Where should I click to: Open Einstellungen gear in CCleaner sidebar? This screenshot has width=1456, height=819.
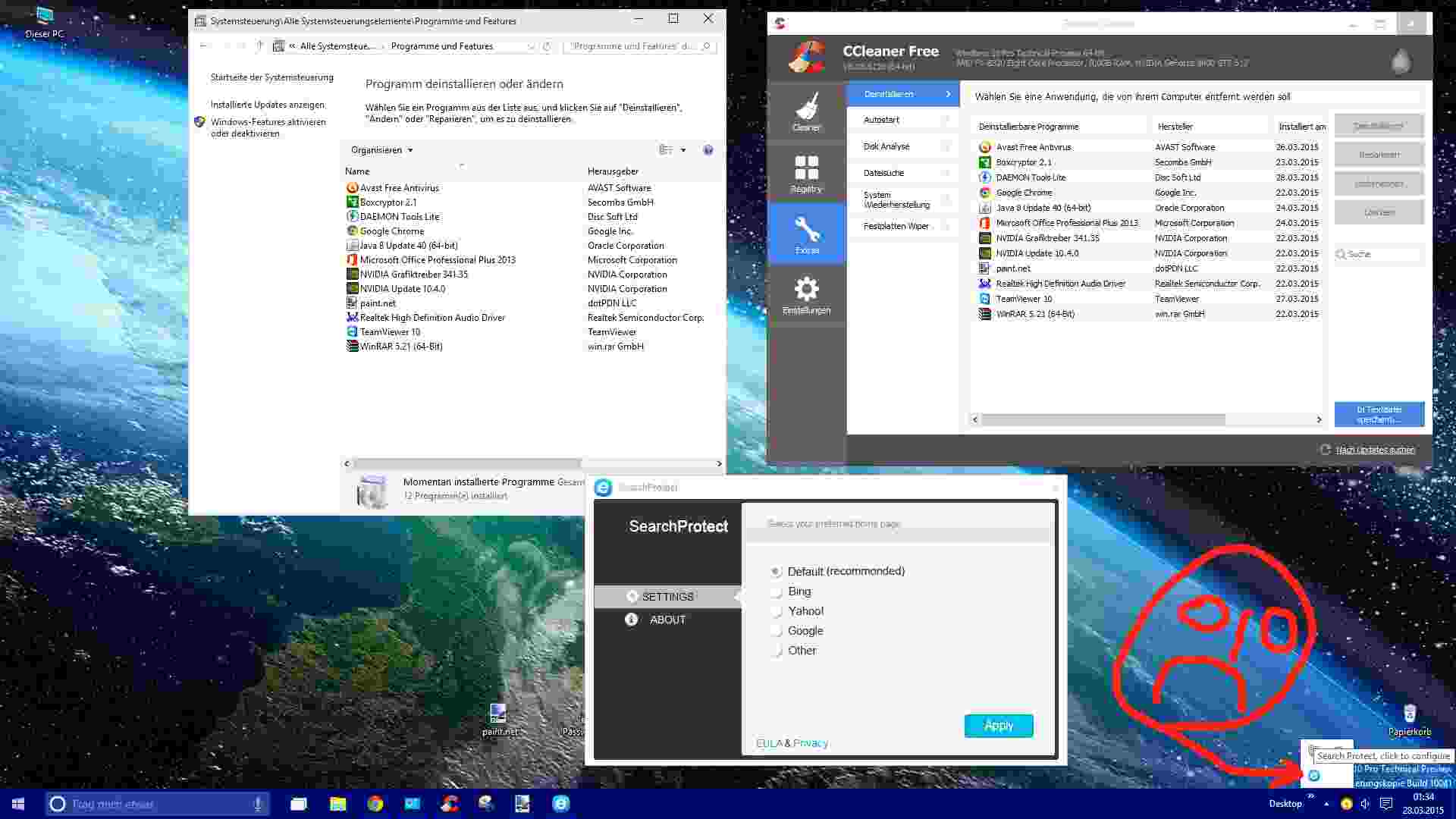coord(806,294)
